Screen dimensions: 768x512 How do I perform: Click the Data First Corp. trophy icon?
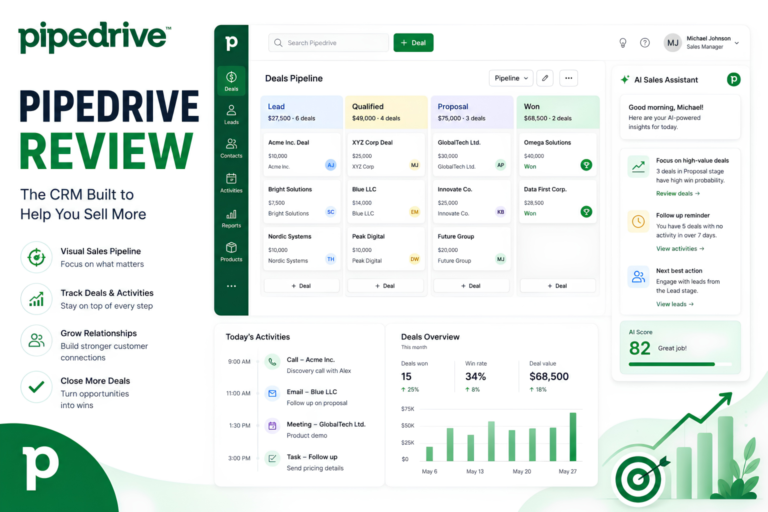tap(586, 212)
